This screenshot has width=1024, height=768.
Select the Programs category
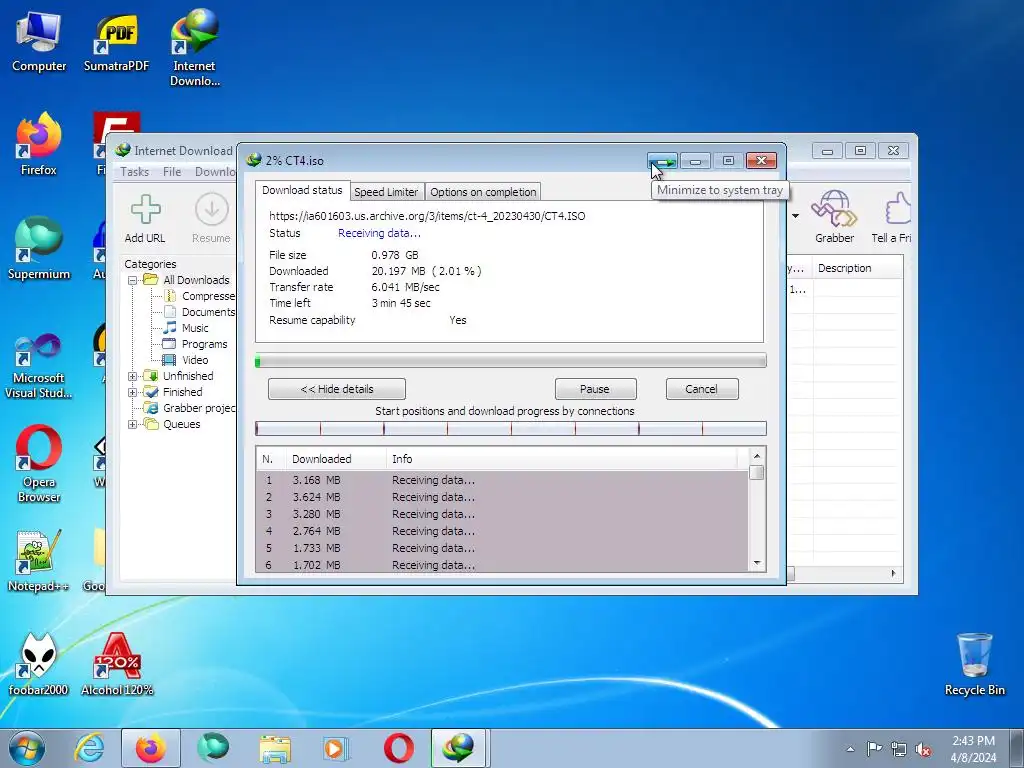coord(195,344)
